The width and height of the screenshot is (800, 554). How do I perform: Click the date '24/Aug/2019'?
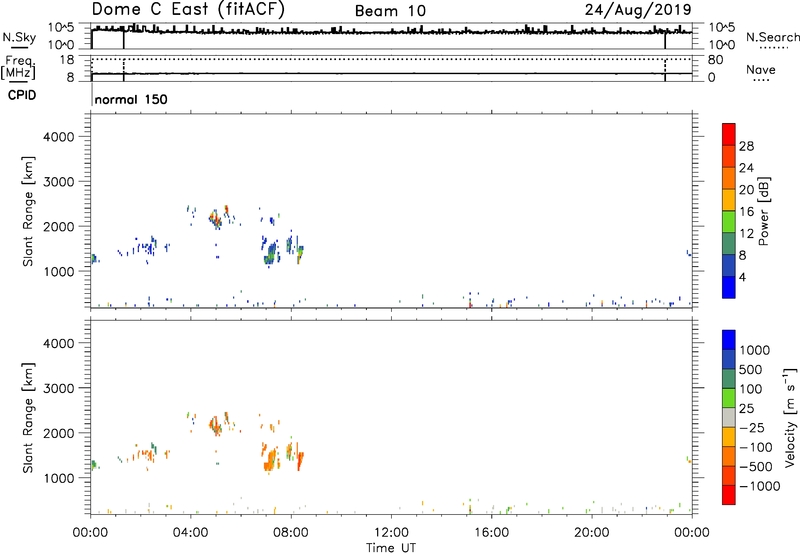pyautogui.click(x=638, y=10)
